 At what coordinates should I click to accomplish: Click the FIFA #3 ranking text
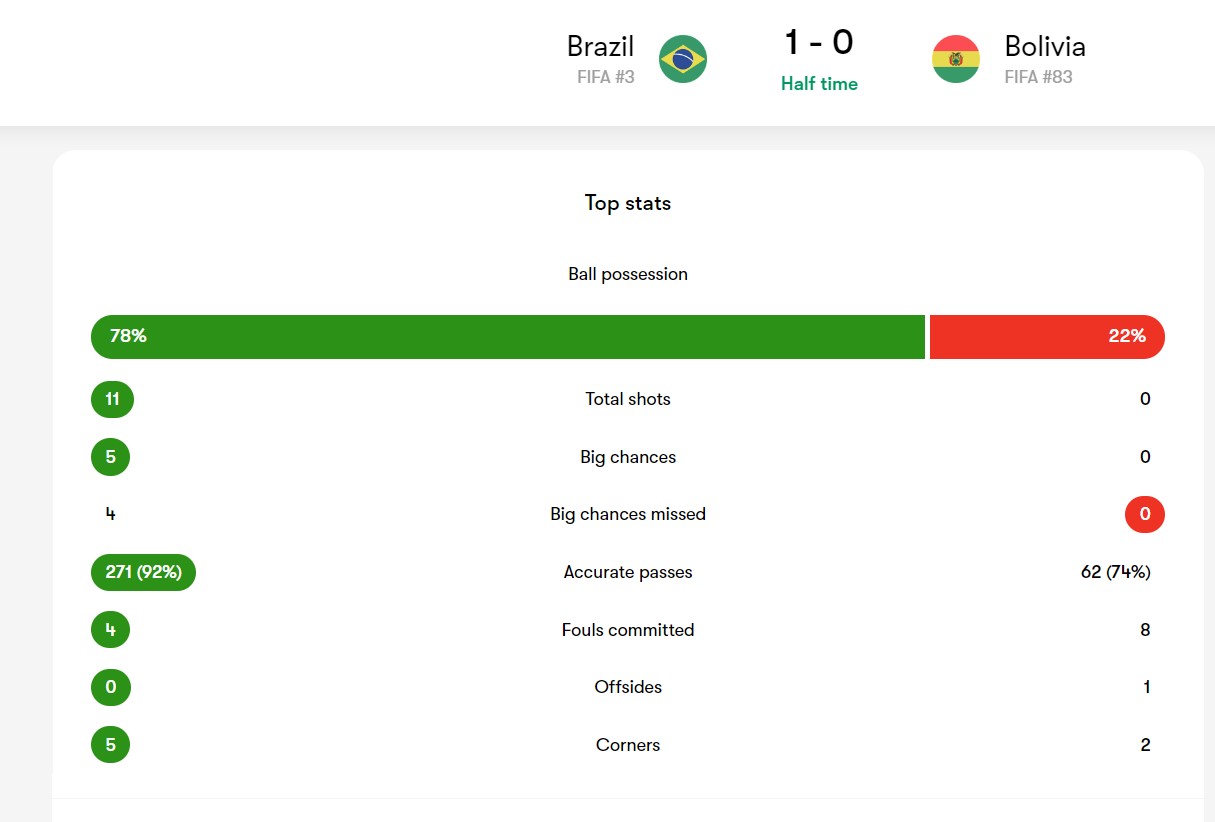coord(605,77)
